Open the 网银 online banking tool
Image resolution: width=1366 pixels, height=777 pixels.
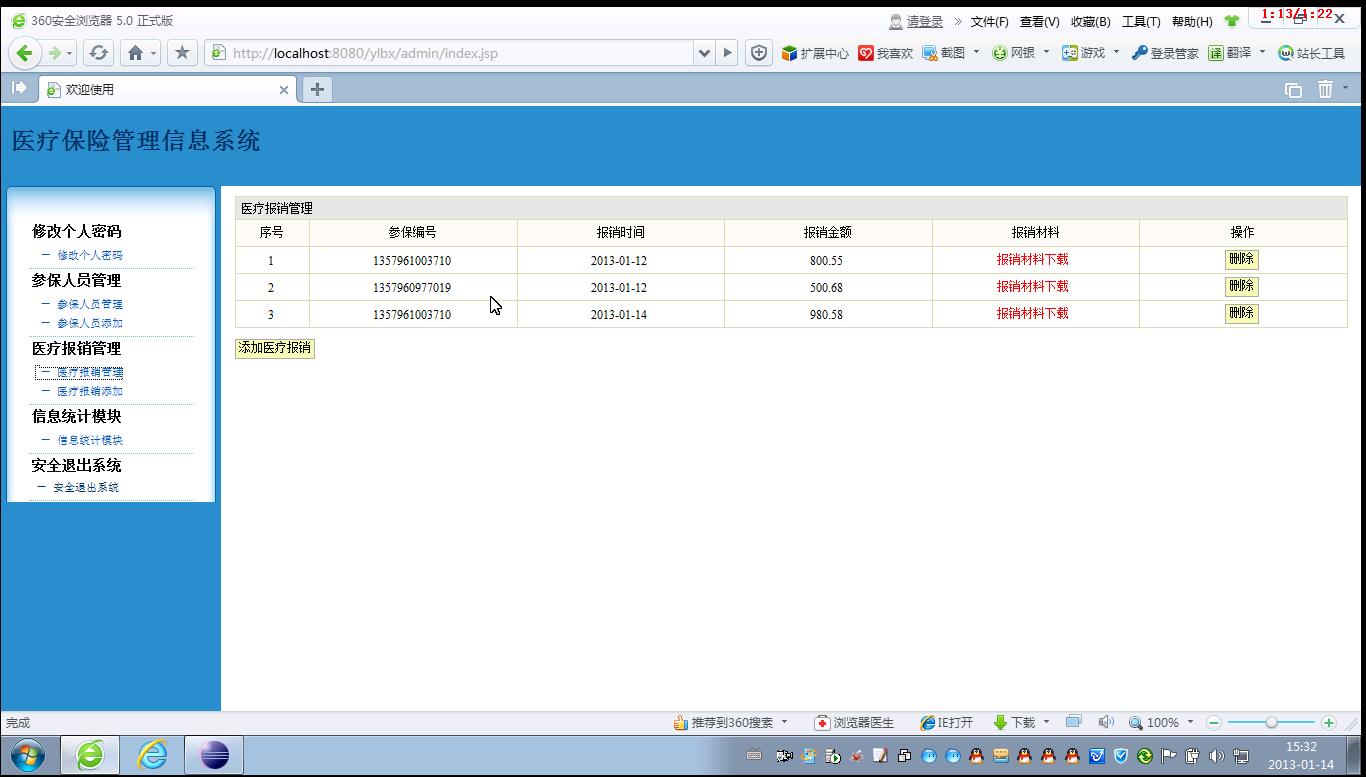pos(1013,53)
